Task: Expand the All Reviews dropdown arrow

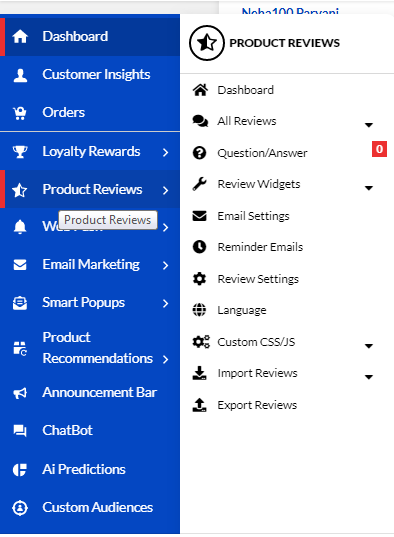Action: click(x=369, y=125)
